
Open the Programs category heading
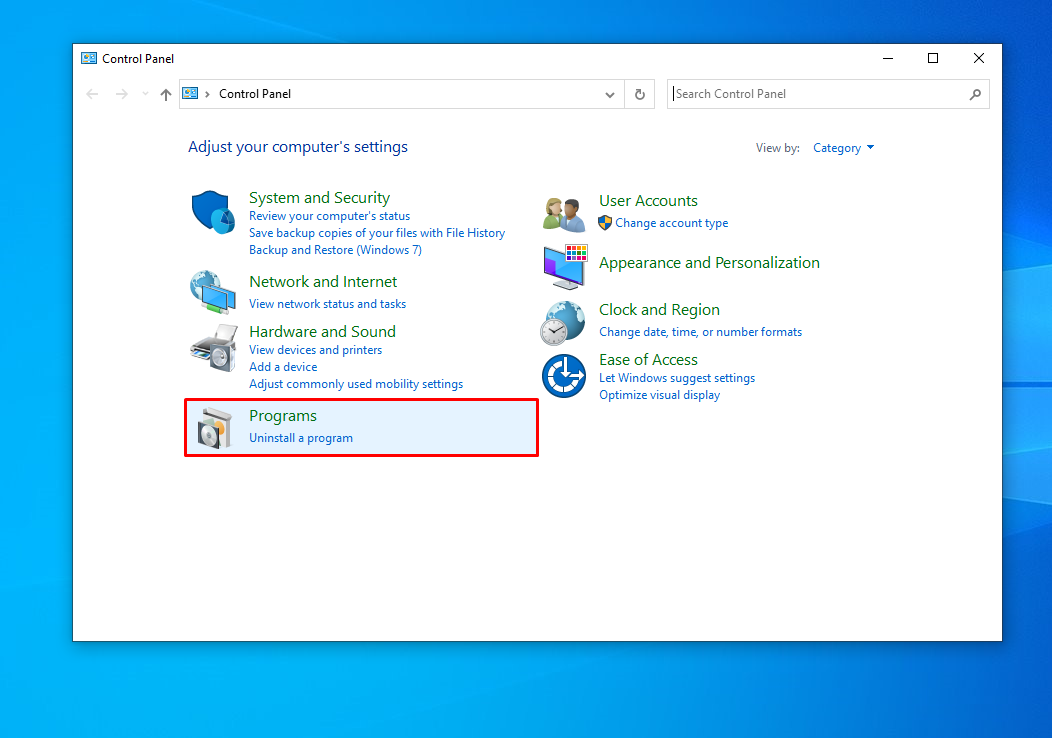283,416
